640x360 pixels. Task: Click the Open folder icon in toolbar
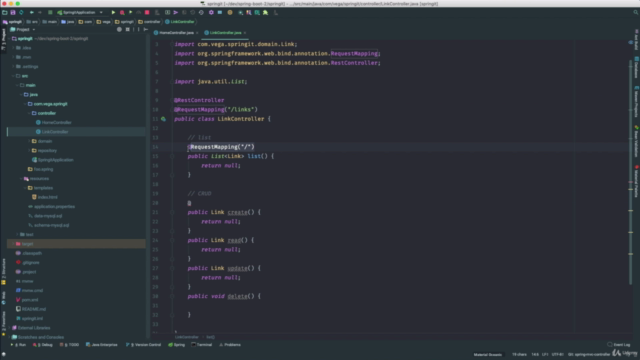[4, 13]
